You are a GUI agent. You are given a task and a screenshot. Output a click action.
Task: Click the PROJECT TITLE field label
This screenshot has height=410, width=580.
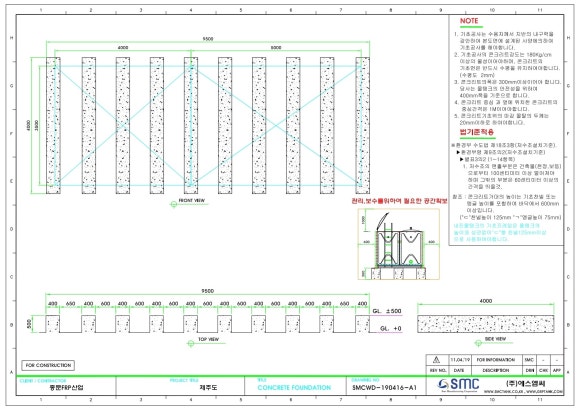pyautogui.click(x=184, y=380)
